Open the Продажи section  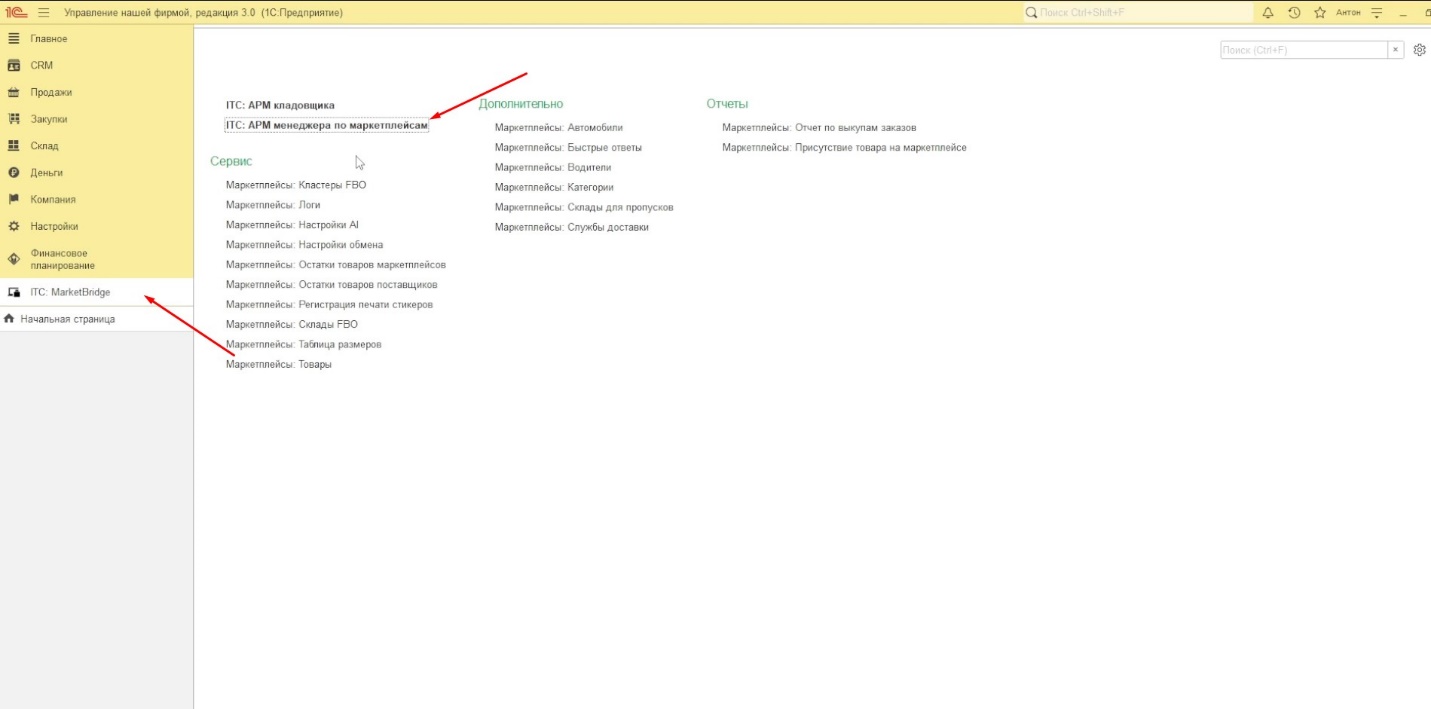tap(96, 92)
